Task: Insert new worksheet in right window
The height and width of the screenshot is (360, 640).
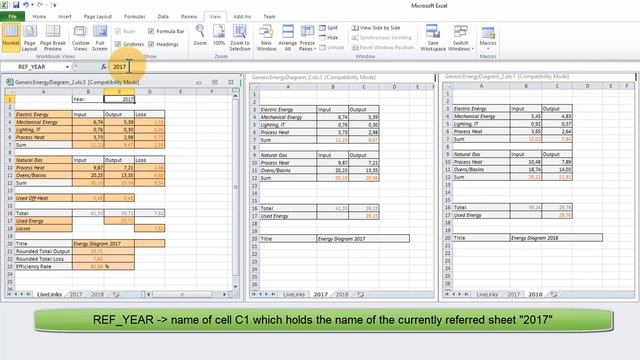Action: (554, 294)
